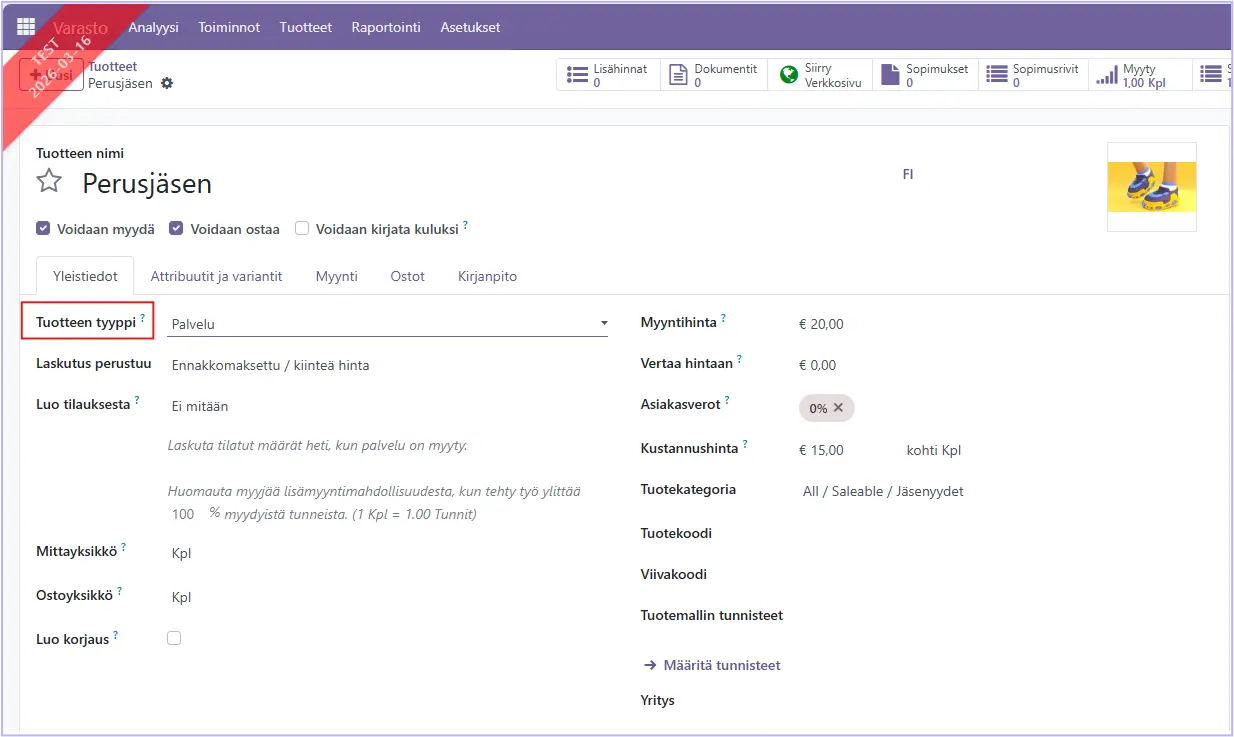Click the favorite star next to Perusjäsen
This screenshot has width=1234, height=737.
49,182
